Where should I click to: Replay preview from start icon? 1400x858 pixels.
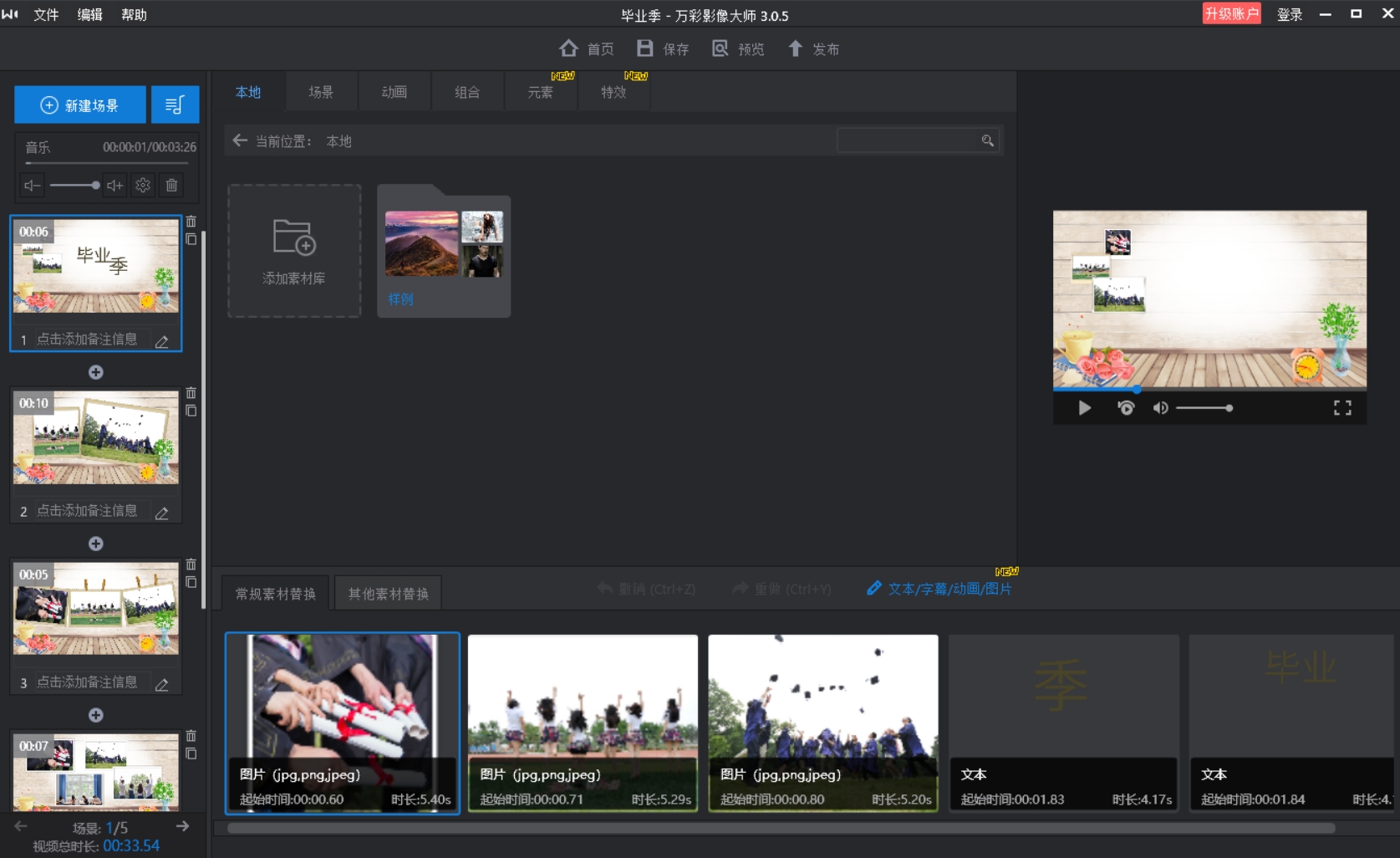tap(1126, 408)
